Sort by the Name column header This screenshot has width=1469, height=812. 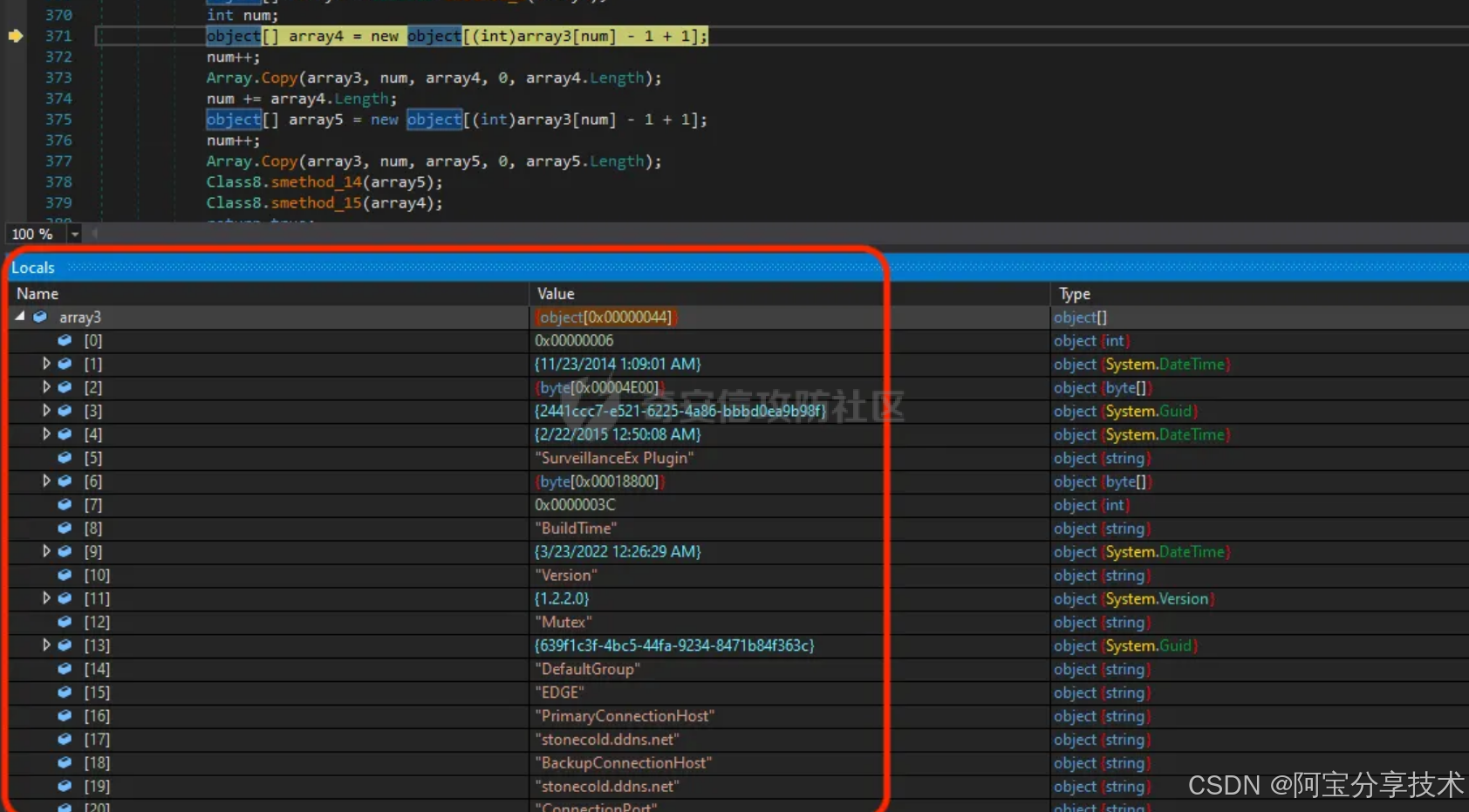[x=38, y=294]
